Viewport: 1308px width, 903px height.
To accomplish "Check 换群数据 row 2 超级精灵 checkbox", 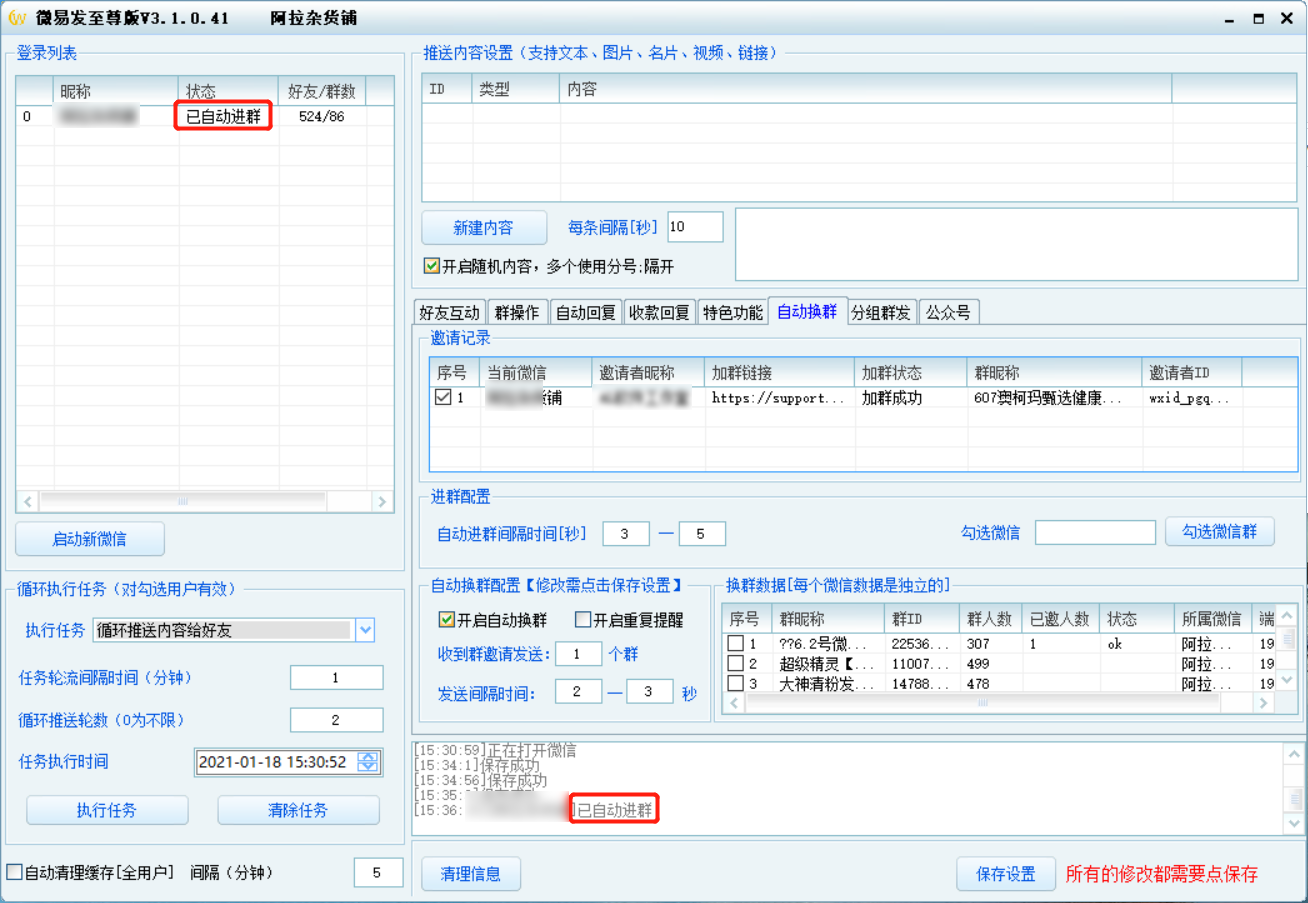I will pos(735,664).
